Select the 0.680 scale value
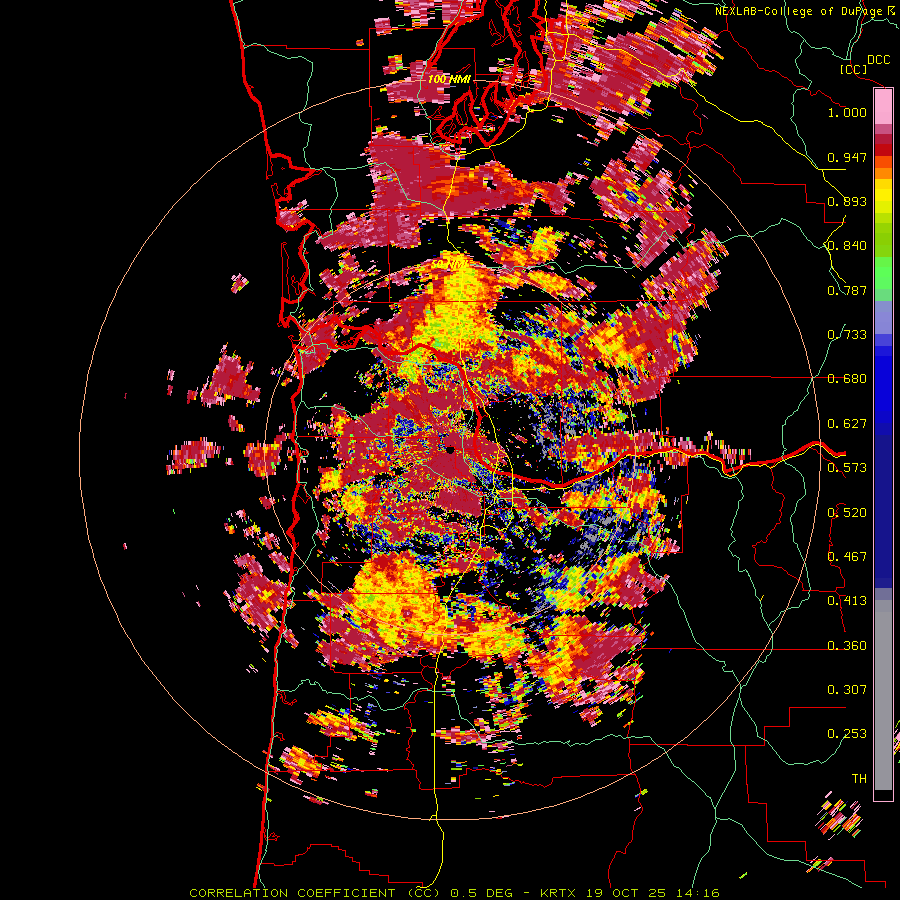Viewport: 900px width, 900px height. [x=847, y=379]
